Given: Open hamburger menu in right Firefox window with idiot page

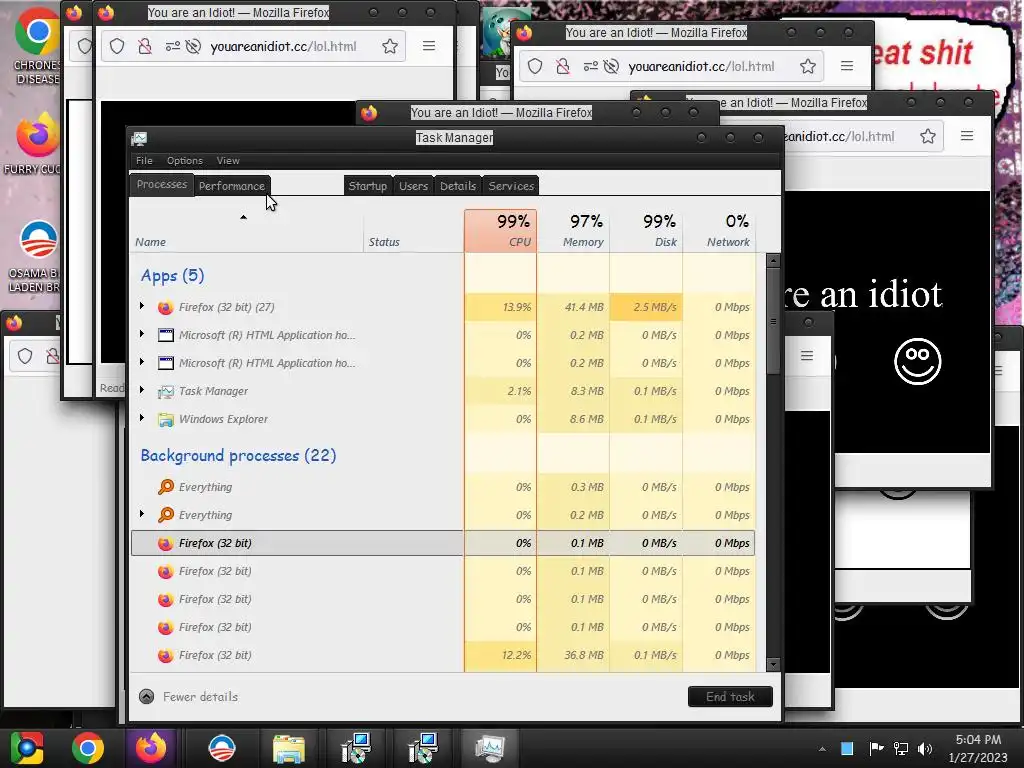Looking at the screenshot, I should (x=967, y=136).
